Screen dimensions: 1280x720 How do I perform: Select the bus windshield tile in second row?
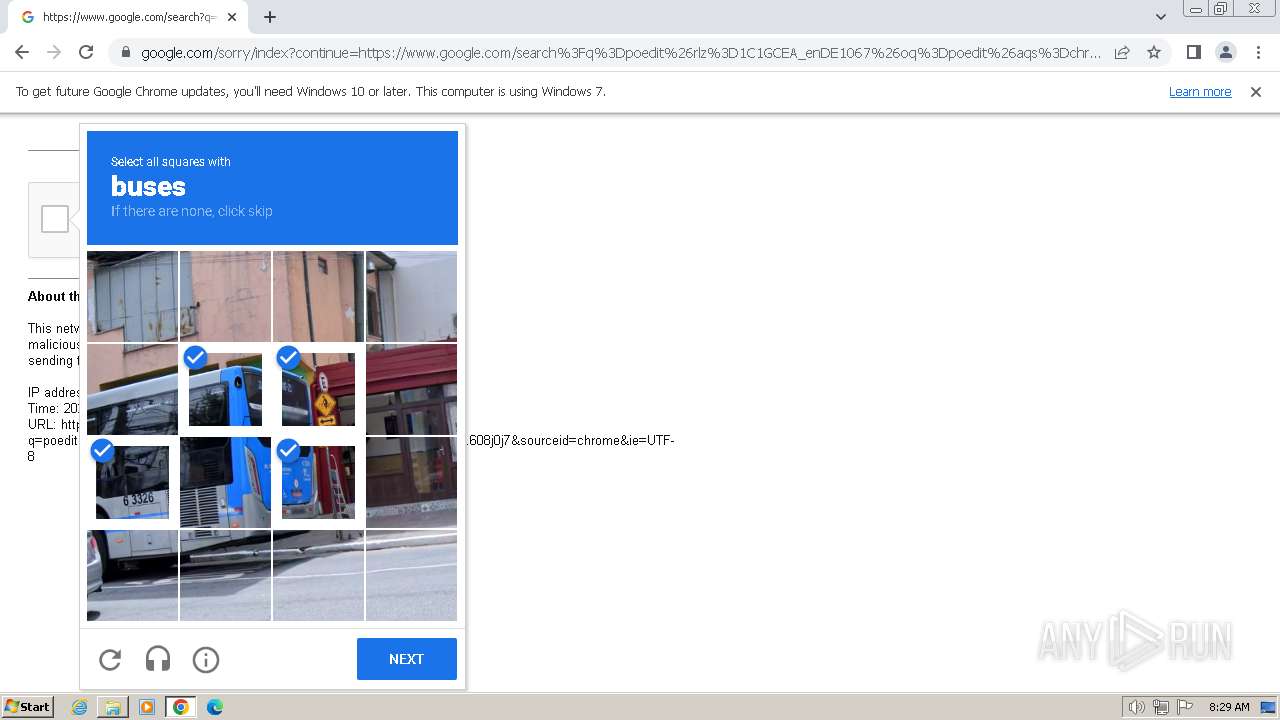coord(132,389)
